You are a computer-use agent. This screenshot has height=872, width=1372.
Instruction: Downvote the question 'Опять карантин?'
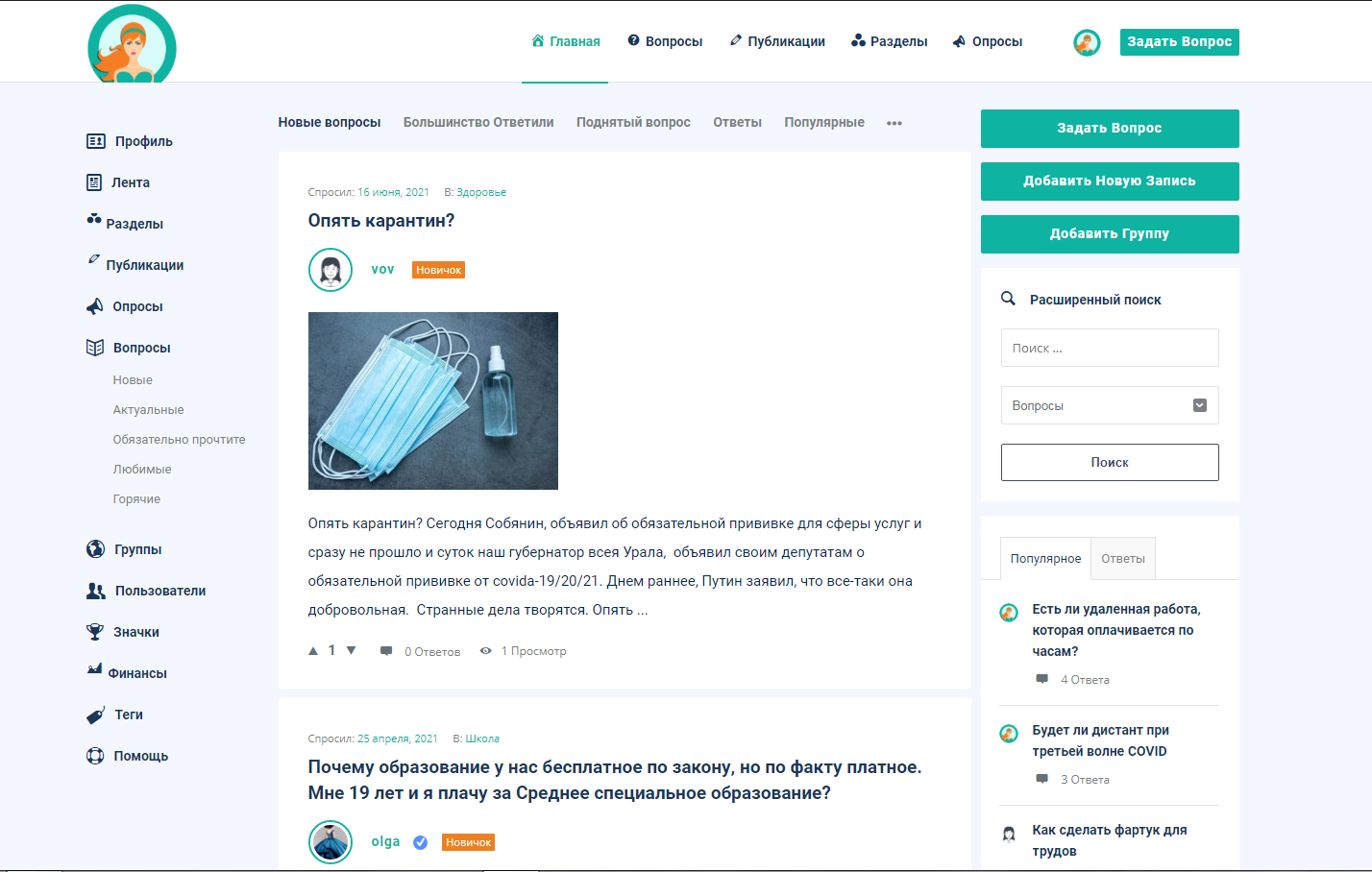pyautogui.click(x=351, y=651)
